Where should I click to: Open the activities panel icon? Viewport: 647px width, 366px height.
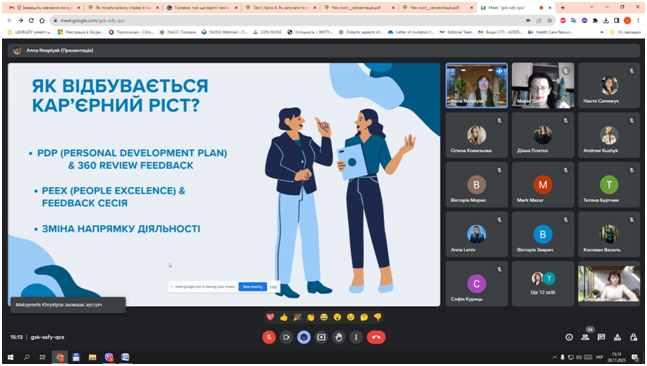[617, 338]
